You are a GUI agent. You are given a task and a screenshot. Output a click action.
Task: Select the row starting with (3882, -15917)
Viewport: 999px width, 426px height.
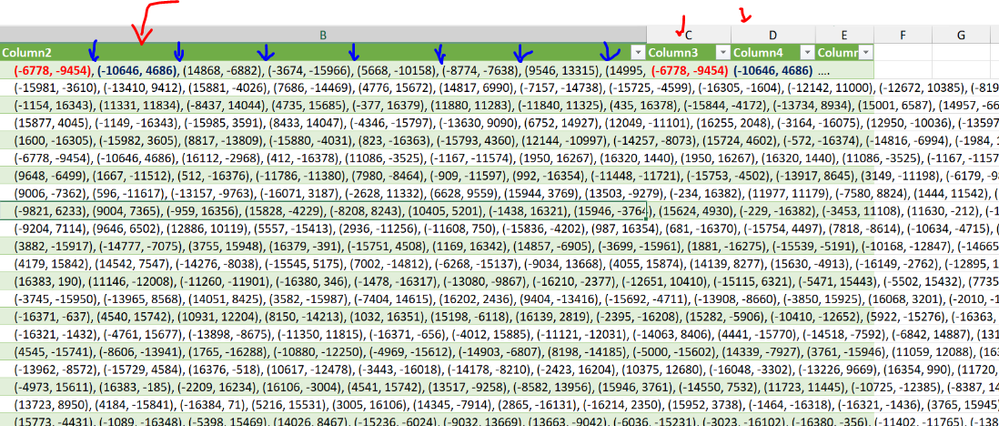tap(500, 245)
